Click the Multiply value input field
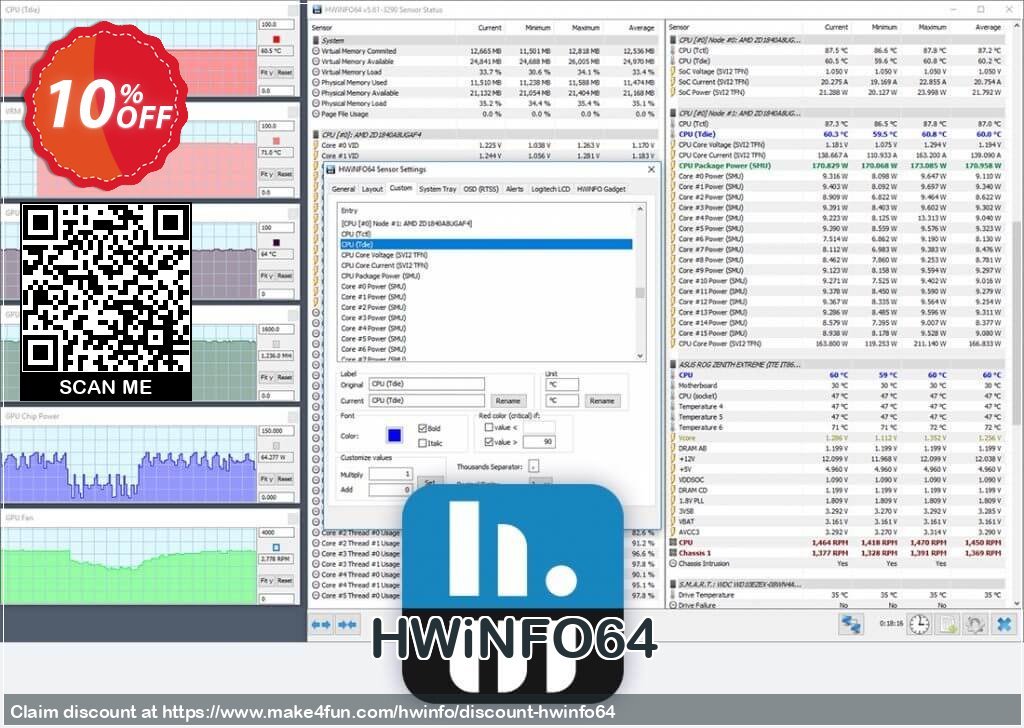 (391, 474)
